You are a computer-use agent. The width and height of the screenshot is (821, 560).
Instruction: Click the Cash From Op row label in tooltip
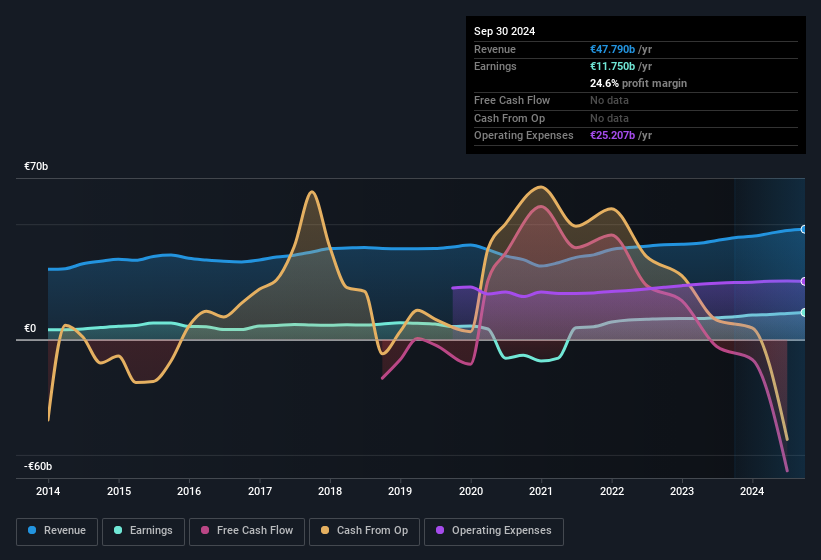[509, 118]
